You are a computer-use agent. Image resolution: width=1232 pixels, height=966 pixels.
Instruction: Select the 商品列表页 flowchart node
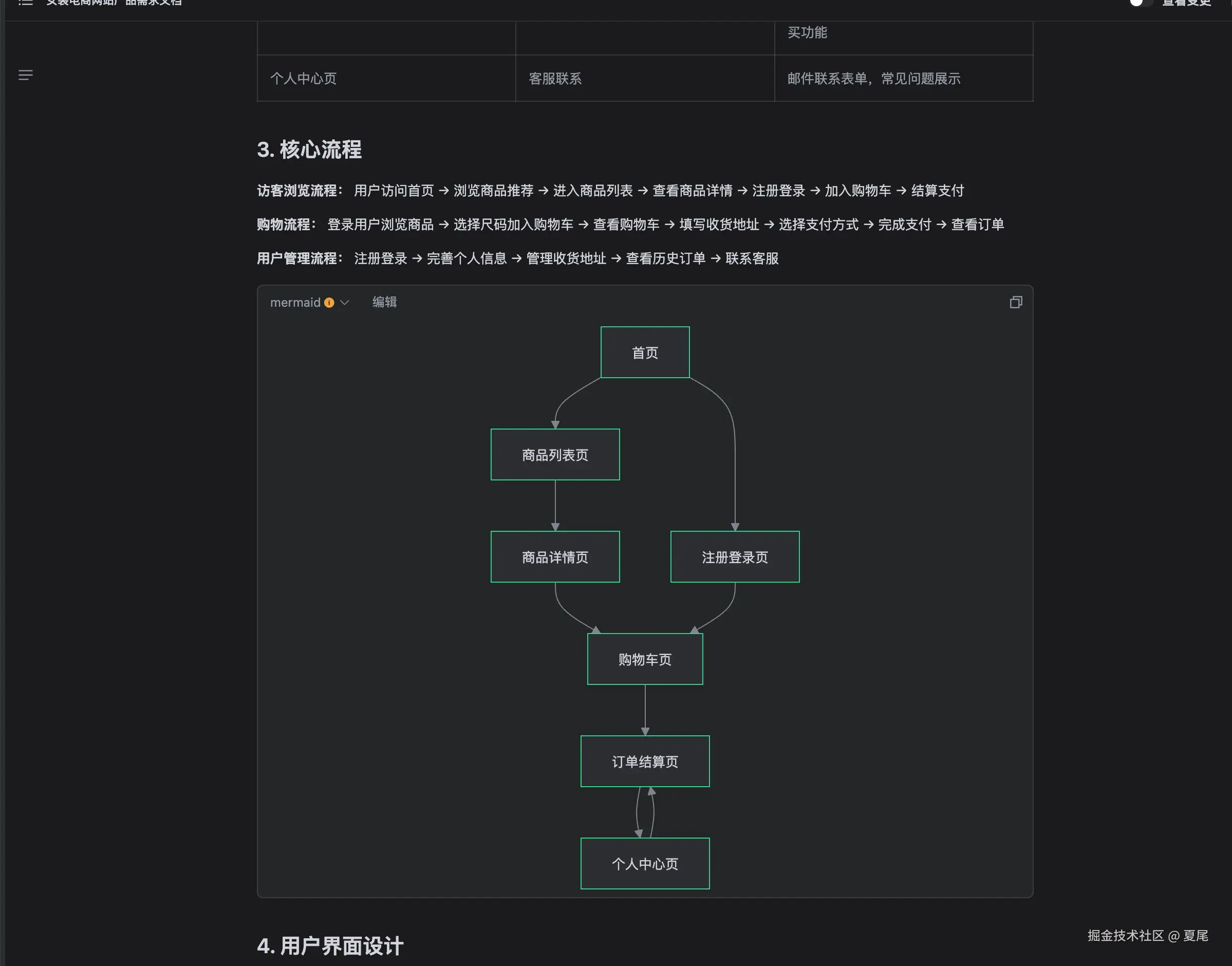pyautogui.click(x=555, y=455)
